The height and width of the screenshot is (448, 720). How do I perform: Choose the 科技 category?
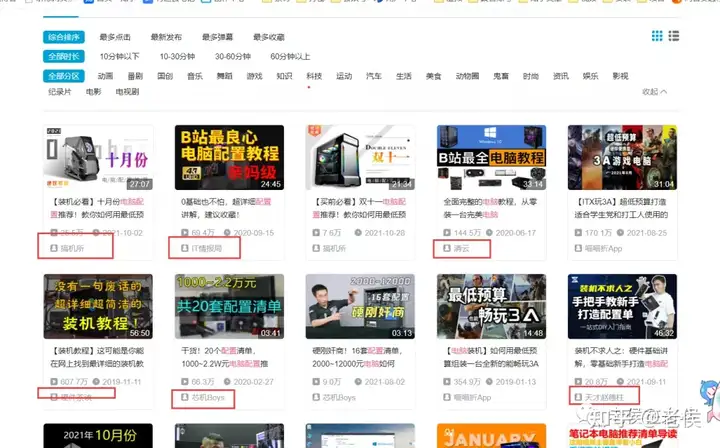coord(314,76)
